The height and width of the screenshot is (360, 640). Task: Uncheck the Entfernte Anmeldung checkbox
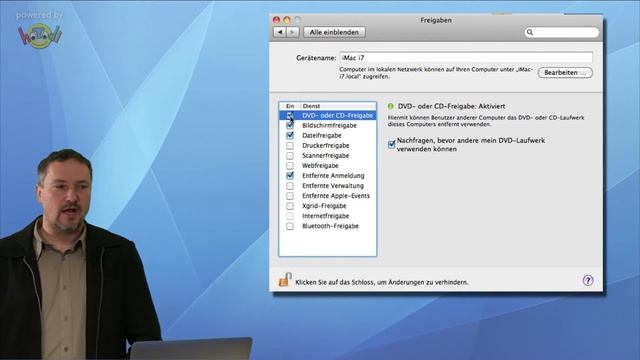[x=290, y=176]
